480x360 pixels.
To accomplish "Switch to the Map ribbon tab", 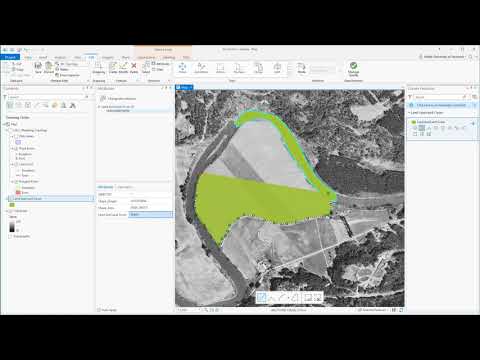I will [x=28, y=57].
